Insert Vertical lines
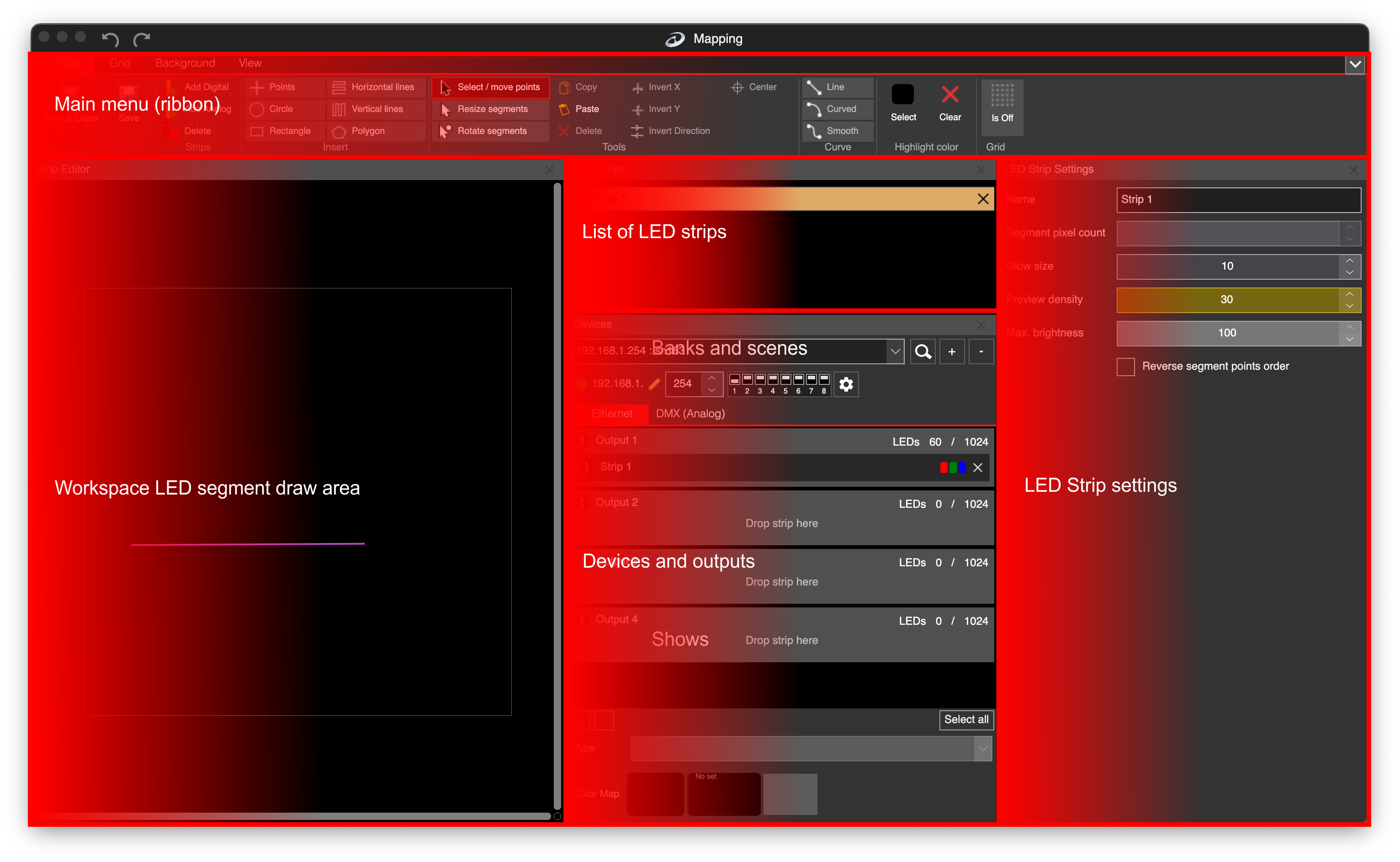 377,109
